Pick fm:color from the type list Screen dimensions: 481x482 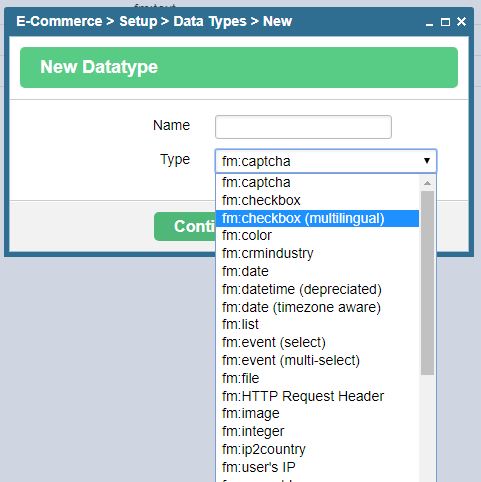(317, 236)
